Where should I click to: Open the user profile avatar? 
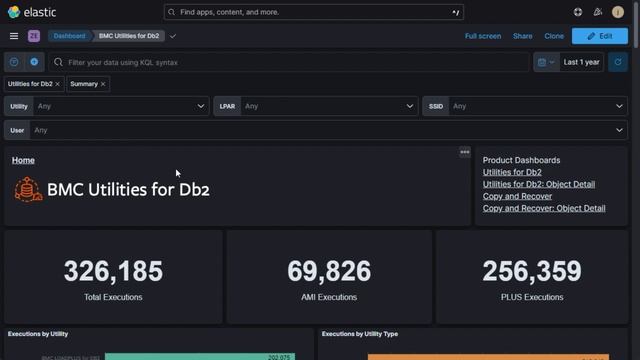pos(618,12)
